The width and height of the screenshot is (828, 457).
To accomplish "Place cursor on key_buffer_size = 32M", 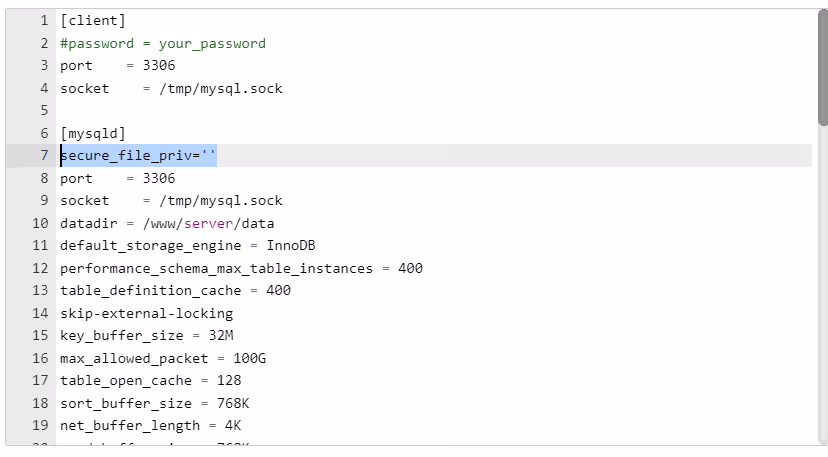I will point(146,335).
